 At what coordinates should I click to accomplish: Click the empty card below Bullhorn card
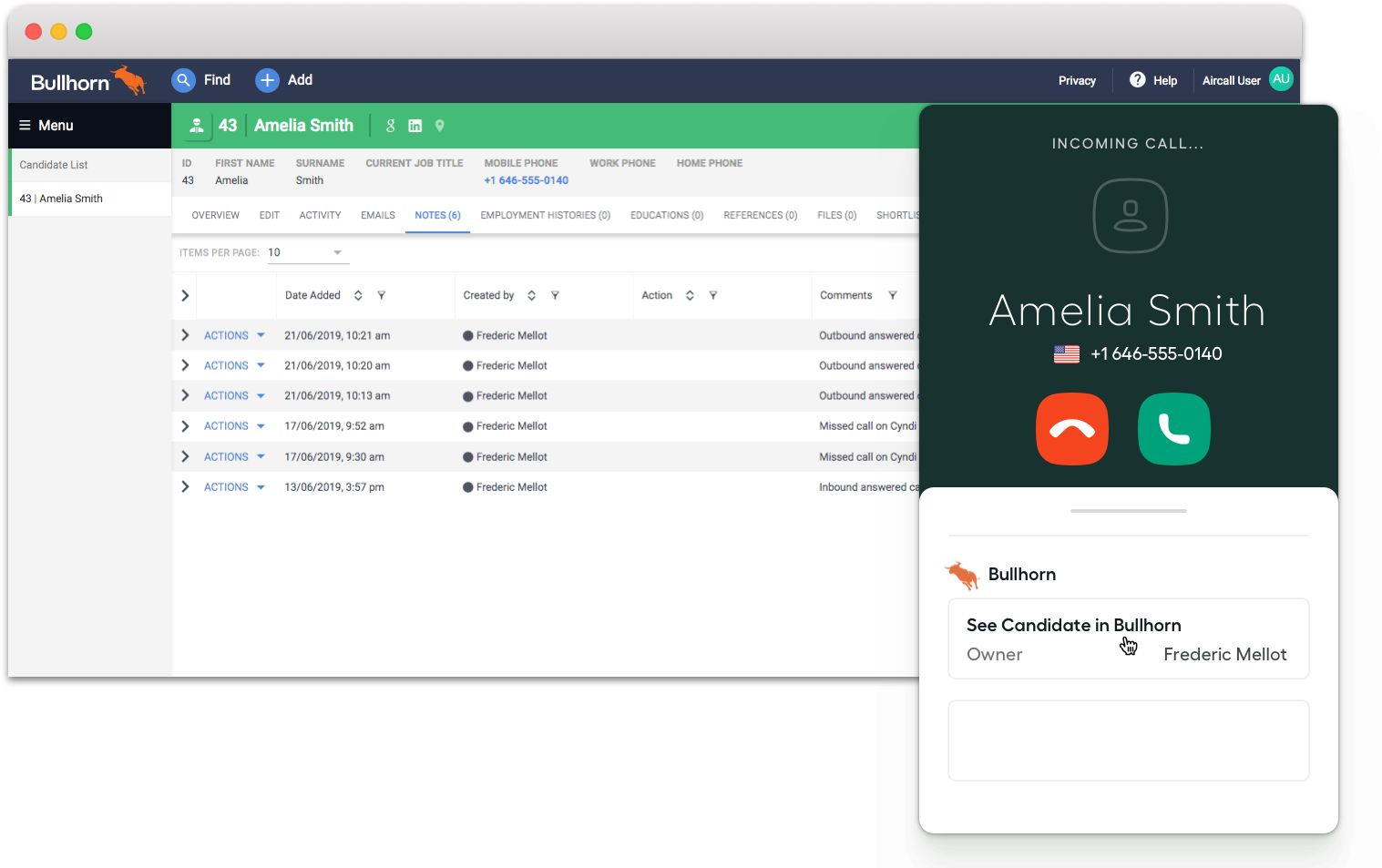point(1128,740)
